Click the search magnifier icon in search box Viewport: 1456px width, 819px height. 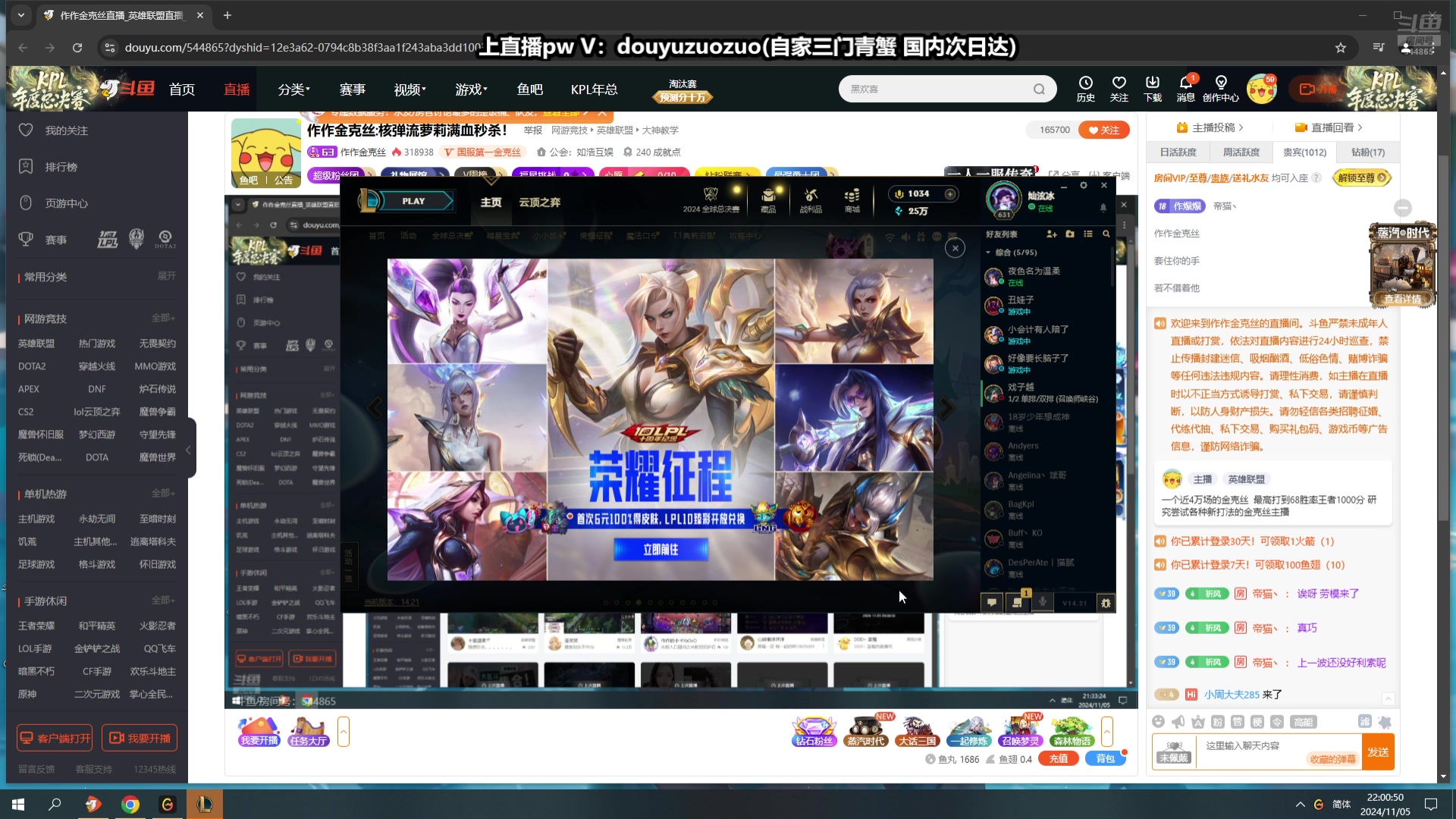(x=1039, y=89)
